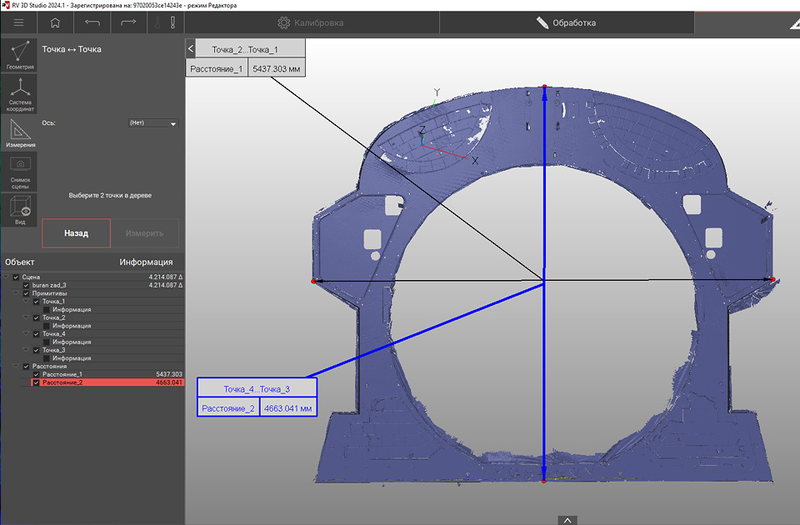Click the Home icon in top toolbar

[55, 22]
